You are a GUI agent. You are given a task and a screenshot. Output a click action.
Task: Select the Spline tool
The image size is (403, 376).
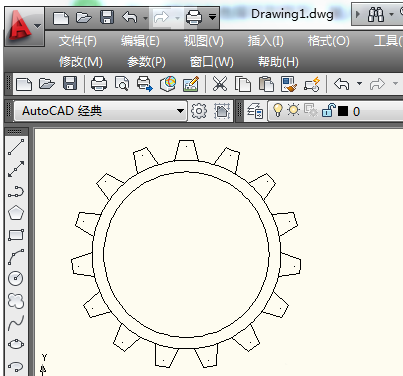(x=16, y=323)
